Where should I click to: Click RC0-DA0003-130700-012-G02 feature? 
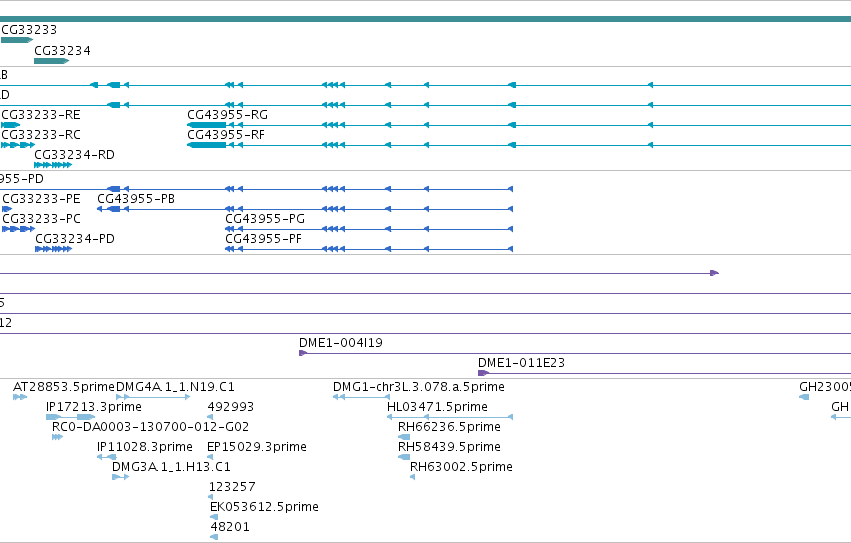pos(58,437)
